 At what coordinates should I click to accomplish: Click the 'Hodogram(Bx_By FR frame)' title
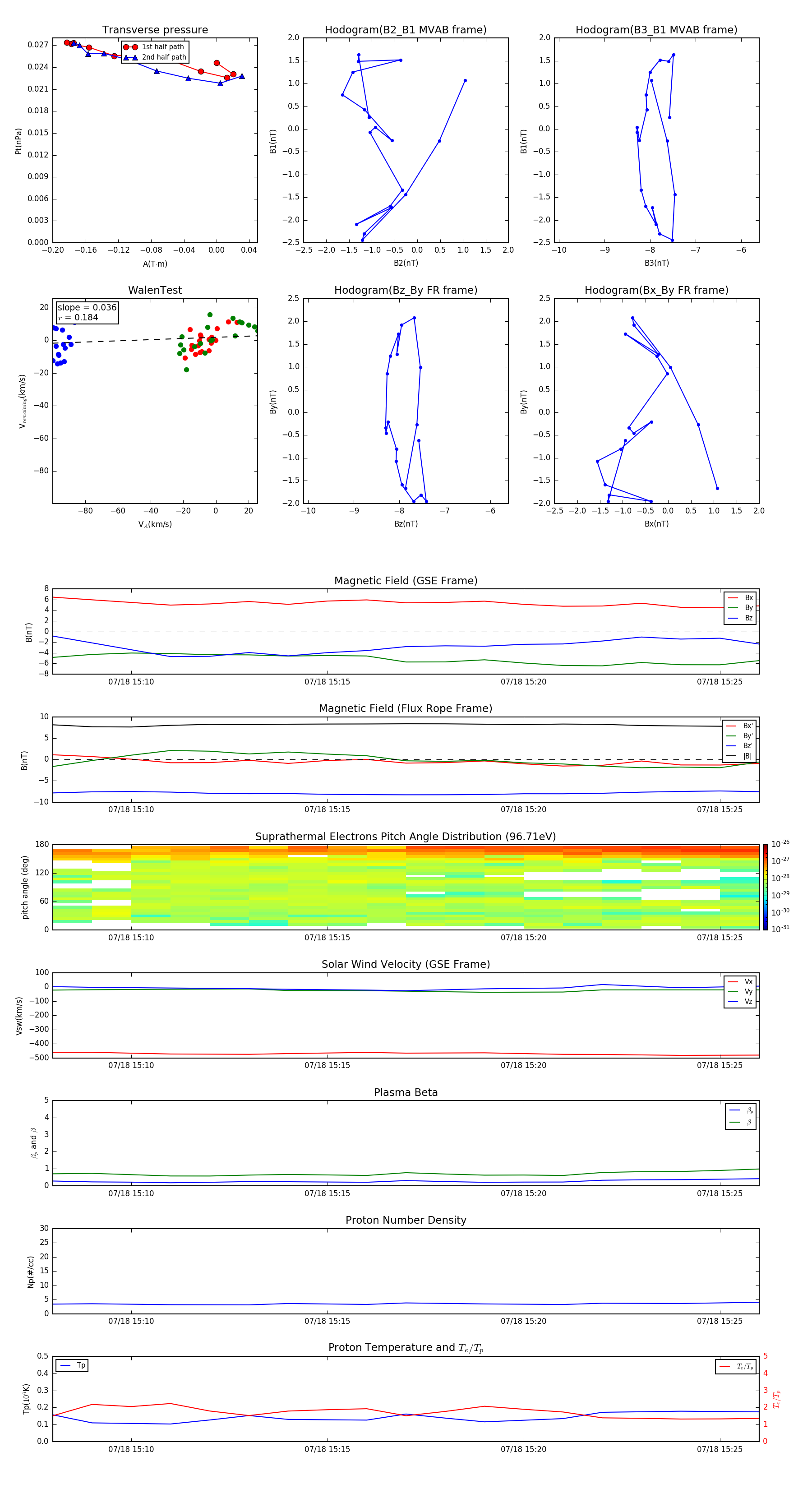(x=656, y=290)
